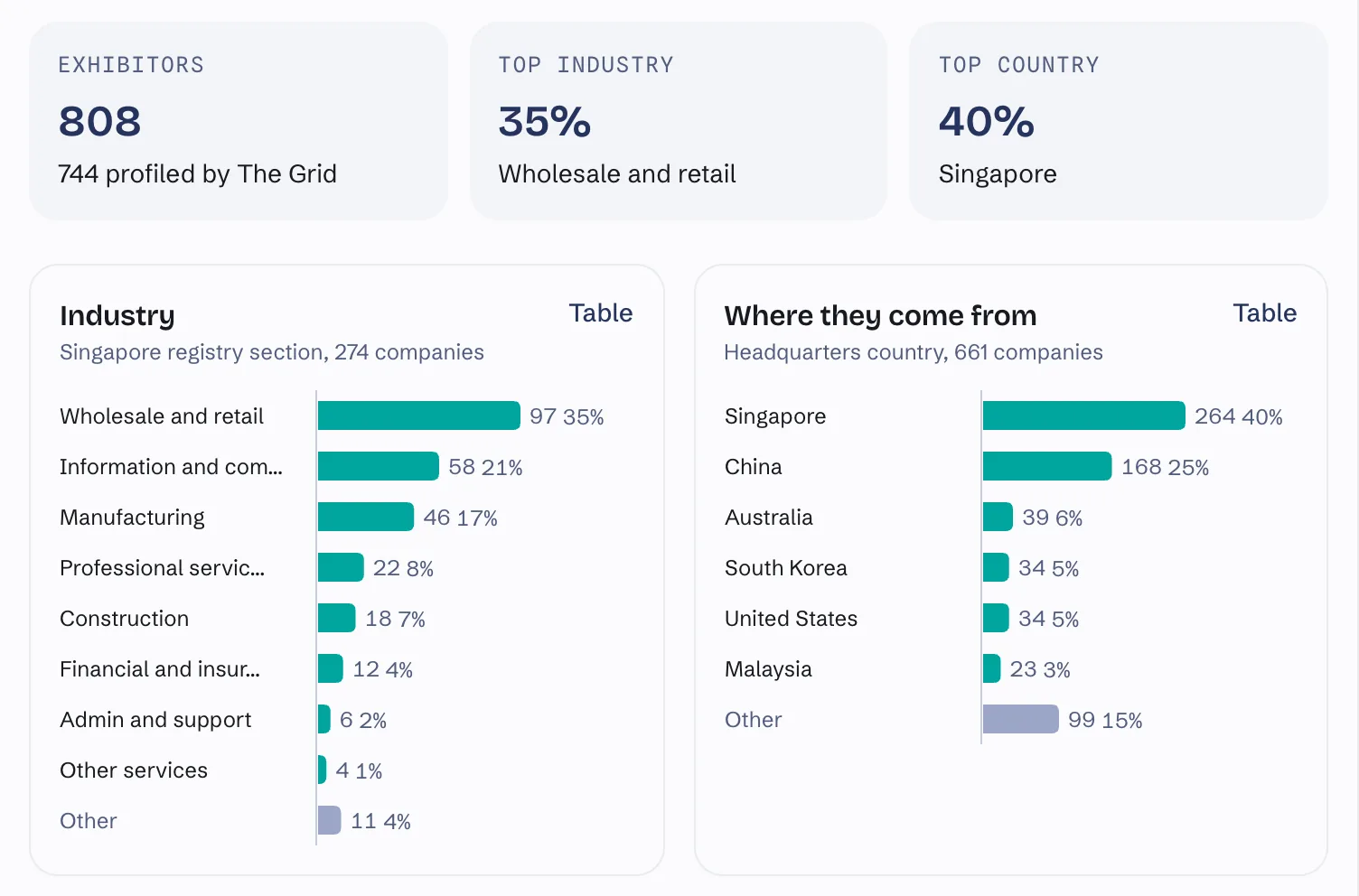Click the Manufacturing bar

pos(366,517)
